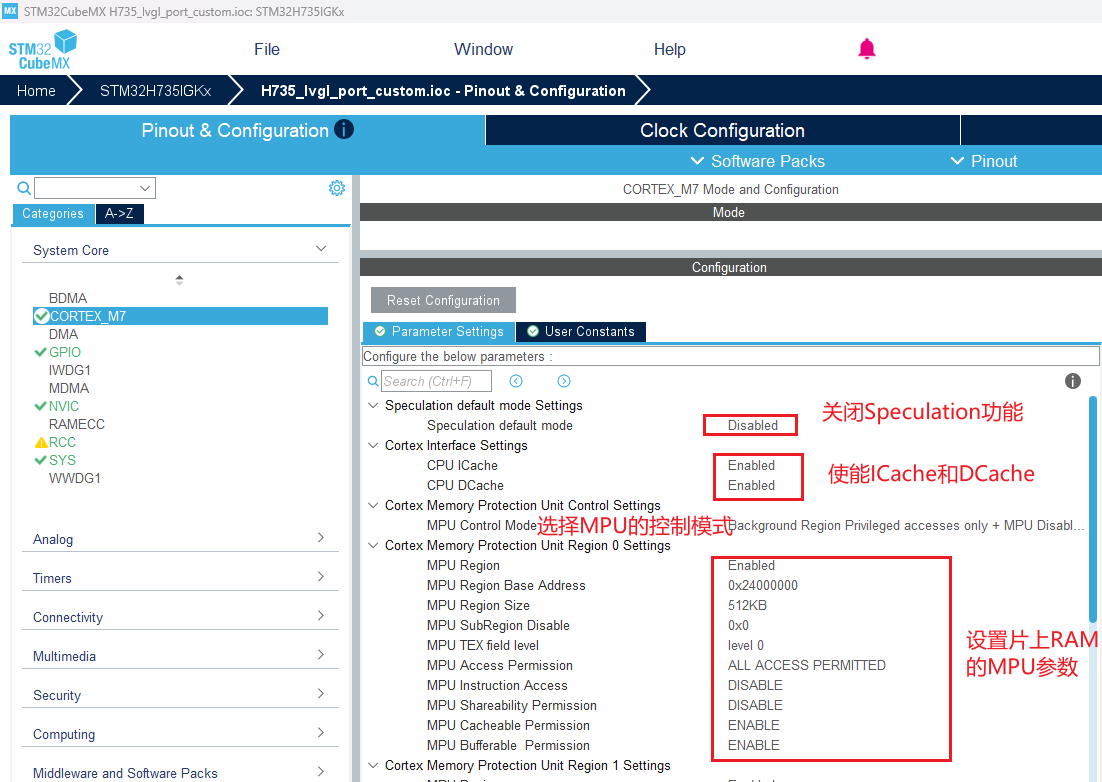Select the Categories tab

pyautogui.click(x=53, y=214)
